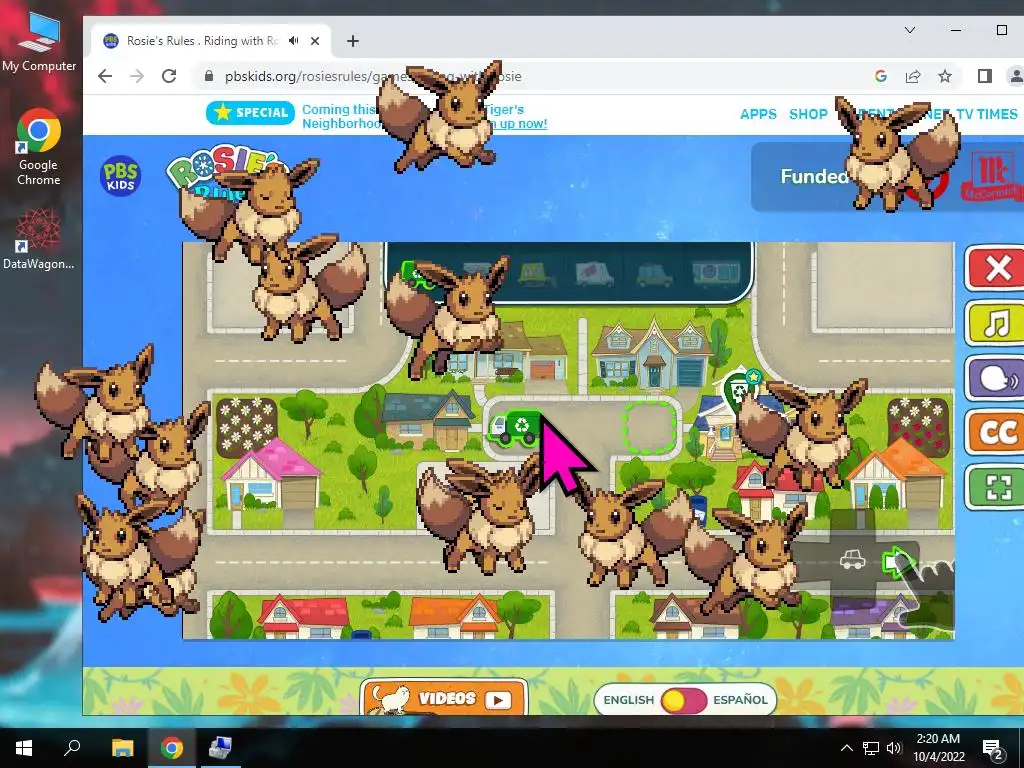Toggle game music with the note button
Image resolution: width=1024 pixels, height=768 pixels.
(x=995, y=323)
